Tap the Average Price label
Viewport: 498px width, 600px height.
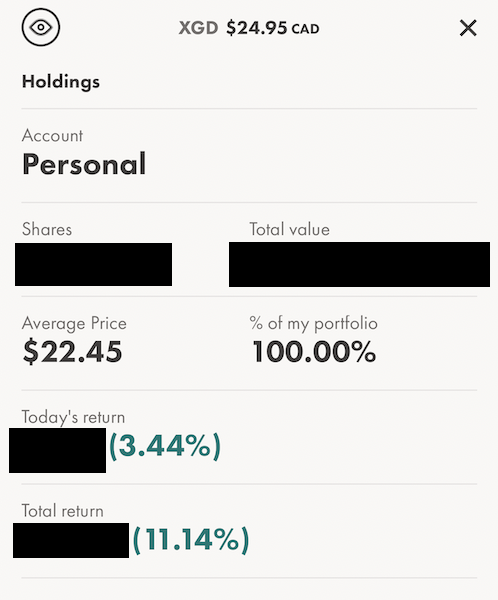[x=74, y=323]
